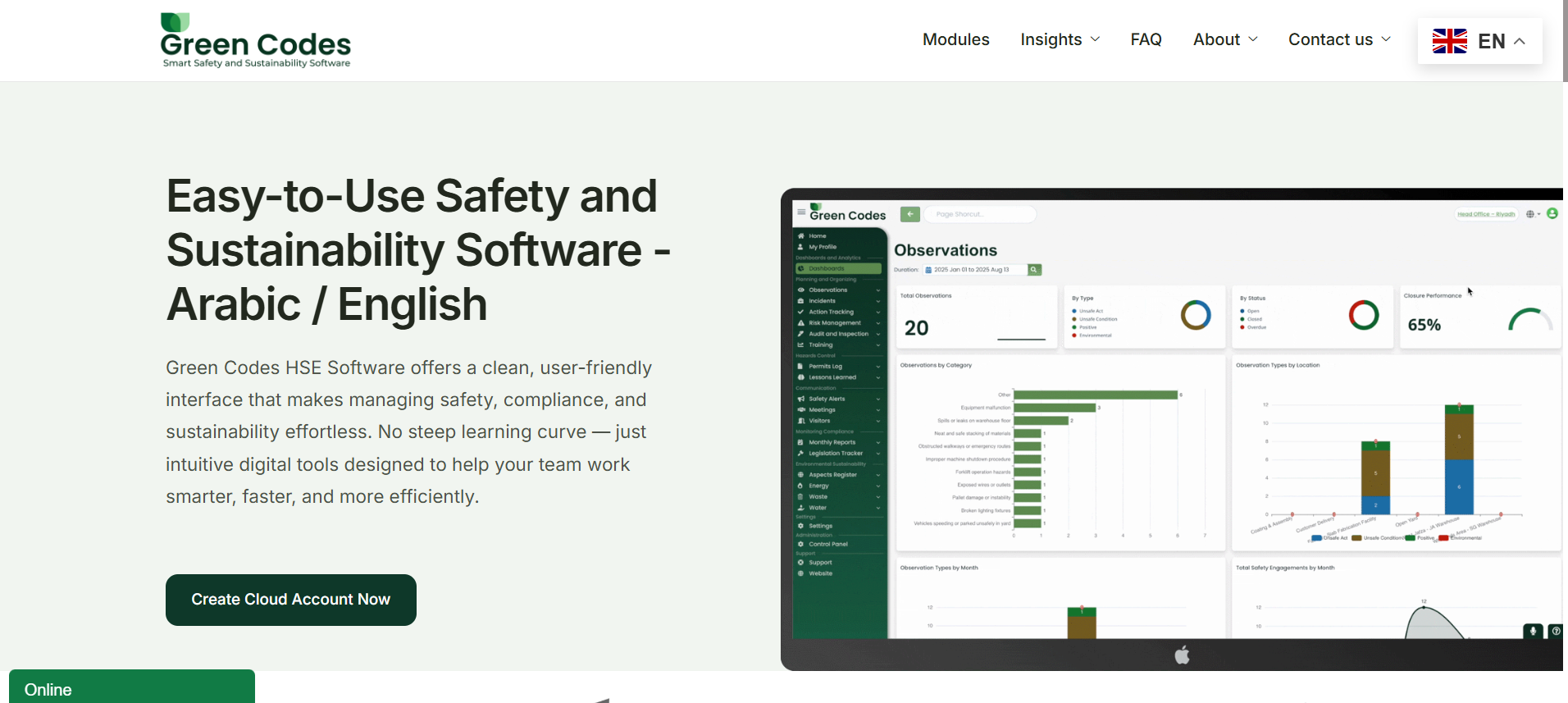
Task: Click the hamburger menu icon in dashboard
Action: pyautogui.click(x=801, y=212)
